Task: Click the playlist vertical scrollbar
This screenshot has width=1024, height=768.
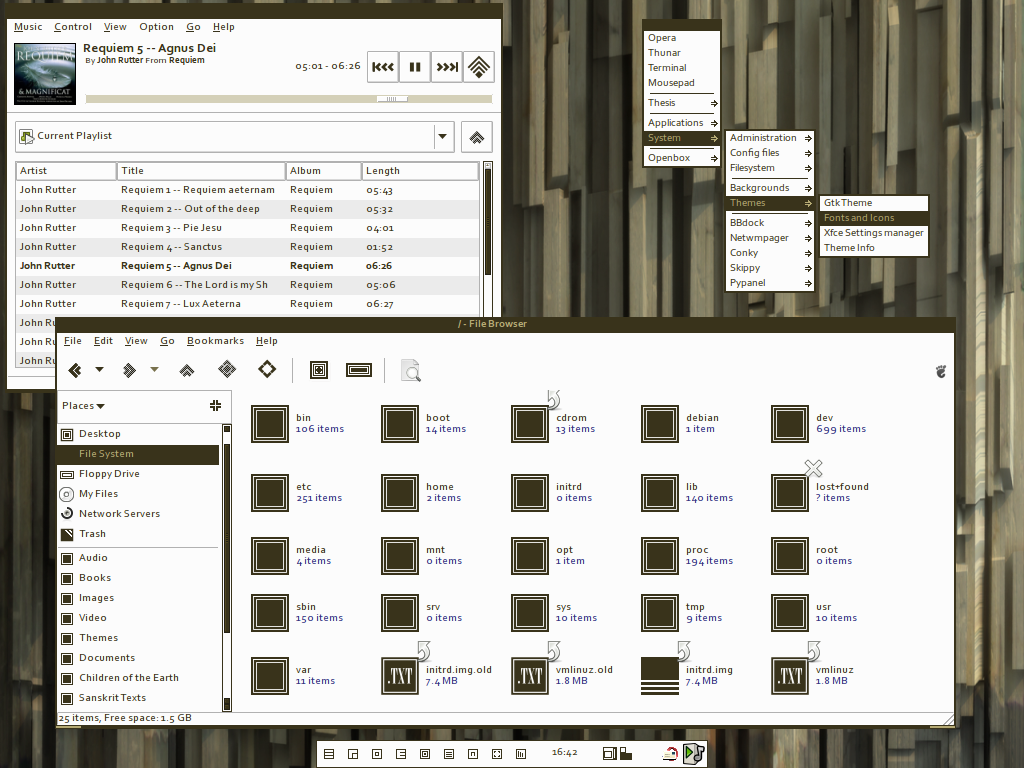Action: click(x=487, y=222)
